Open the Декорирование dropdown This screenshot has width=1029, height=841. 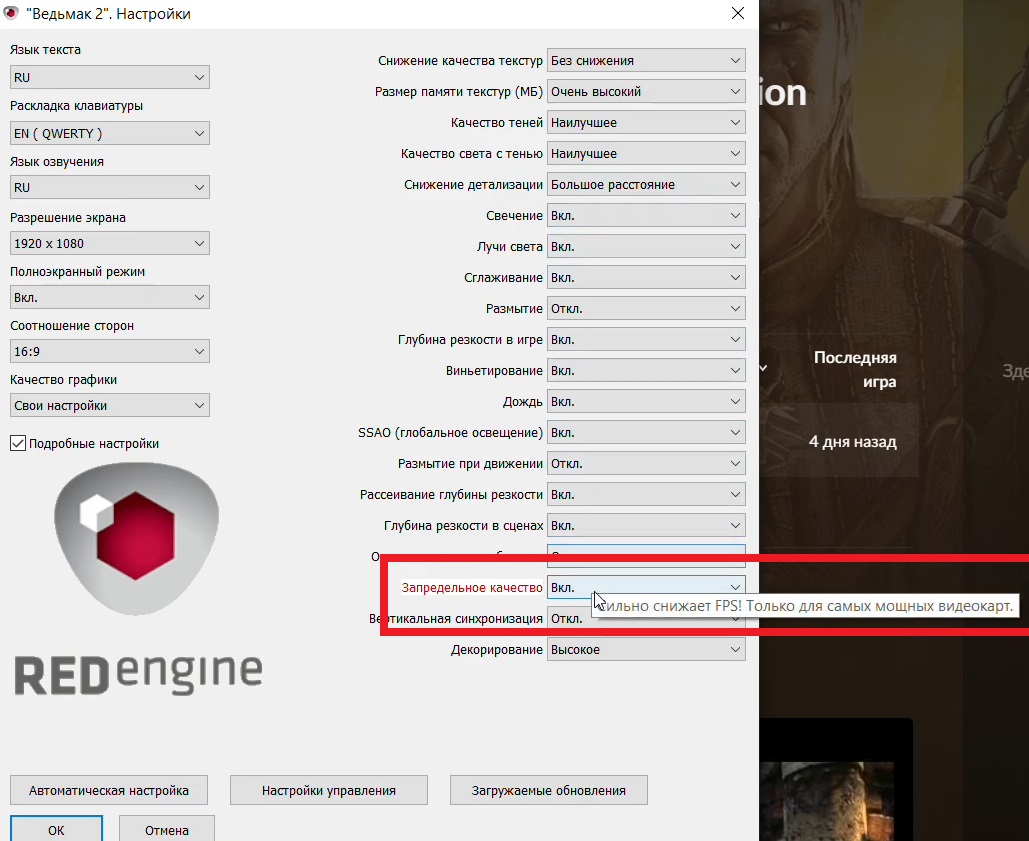click(x=646, y=650)
